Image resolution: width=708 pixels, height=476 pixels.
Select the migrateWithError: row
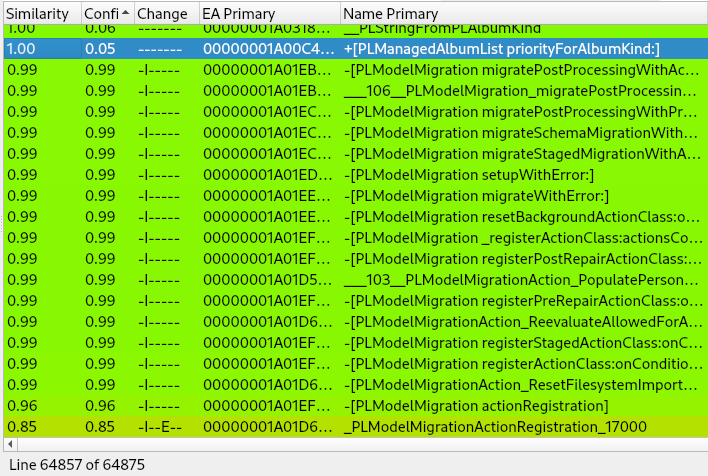(x=356, y=196)
